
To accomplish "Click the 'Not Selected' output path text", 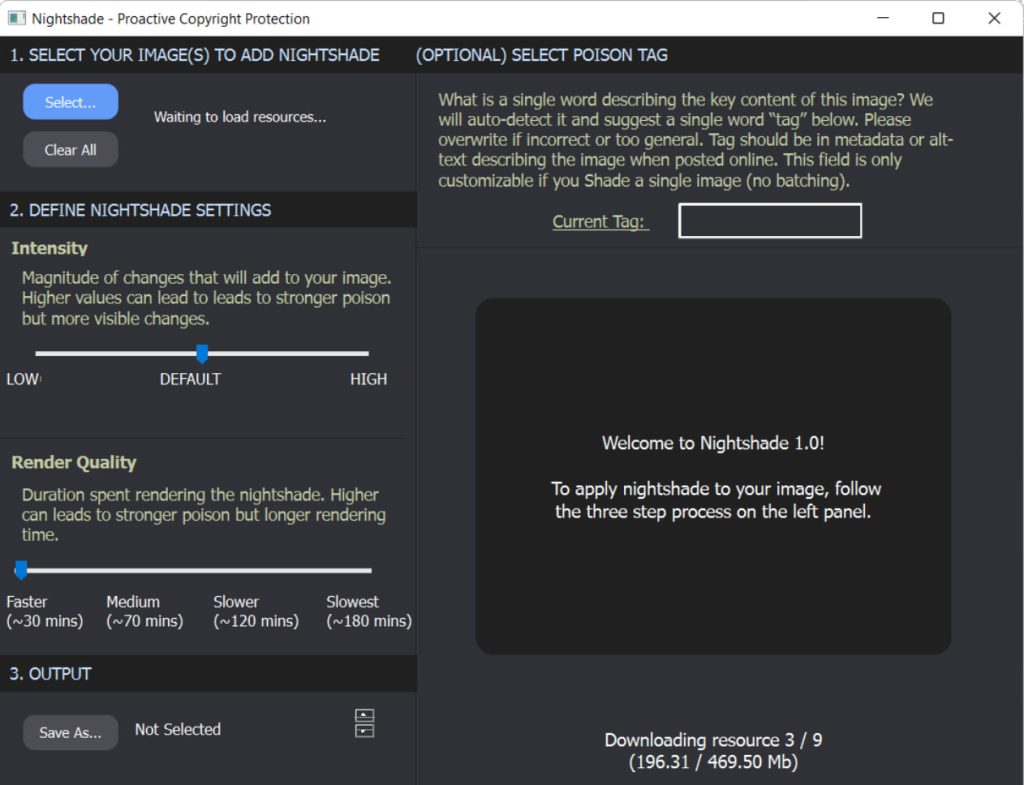I will point(178,729).
